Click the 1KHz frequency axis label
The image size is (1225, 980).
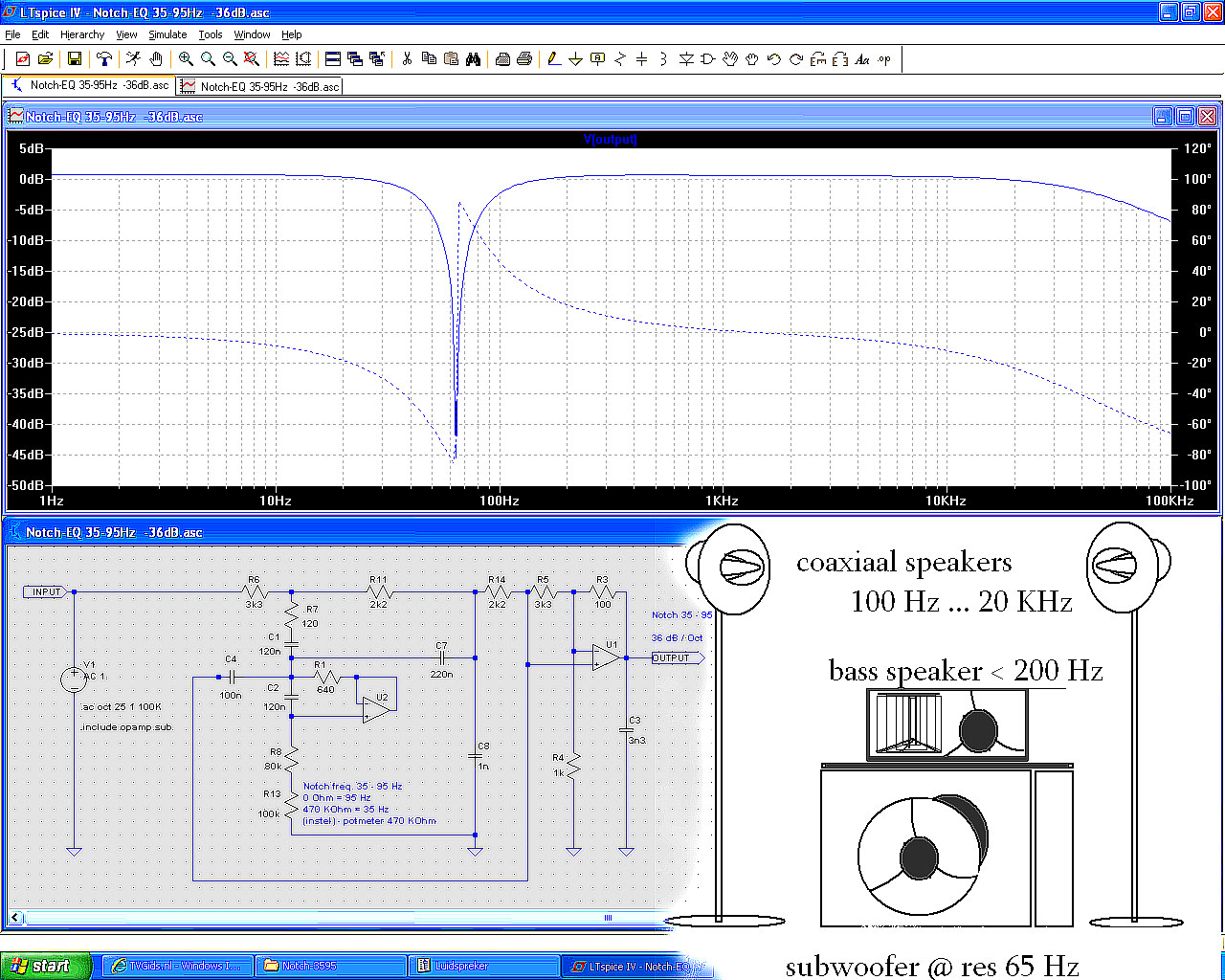(x=722, y=501)
